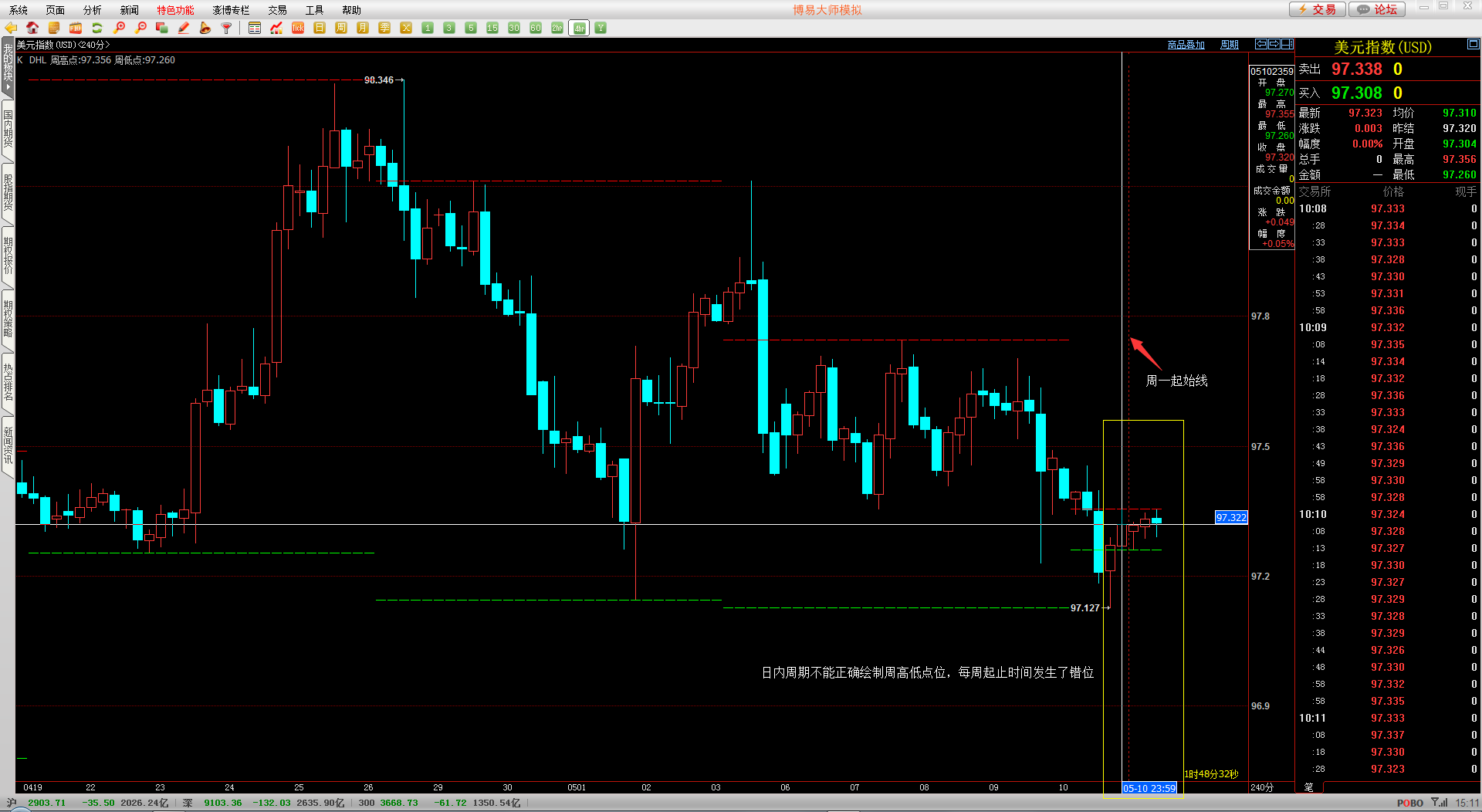
Task: Select the red pencil drawing tool
Action: pos(184,28)
